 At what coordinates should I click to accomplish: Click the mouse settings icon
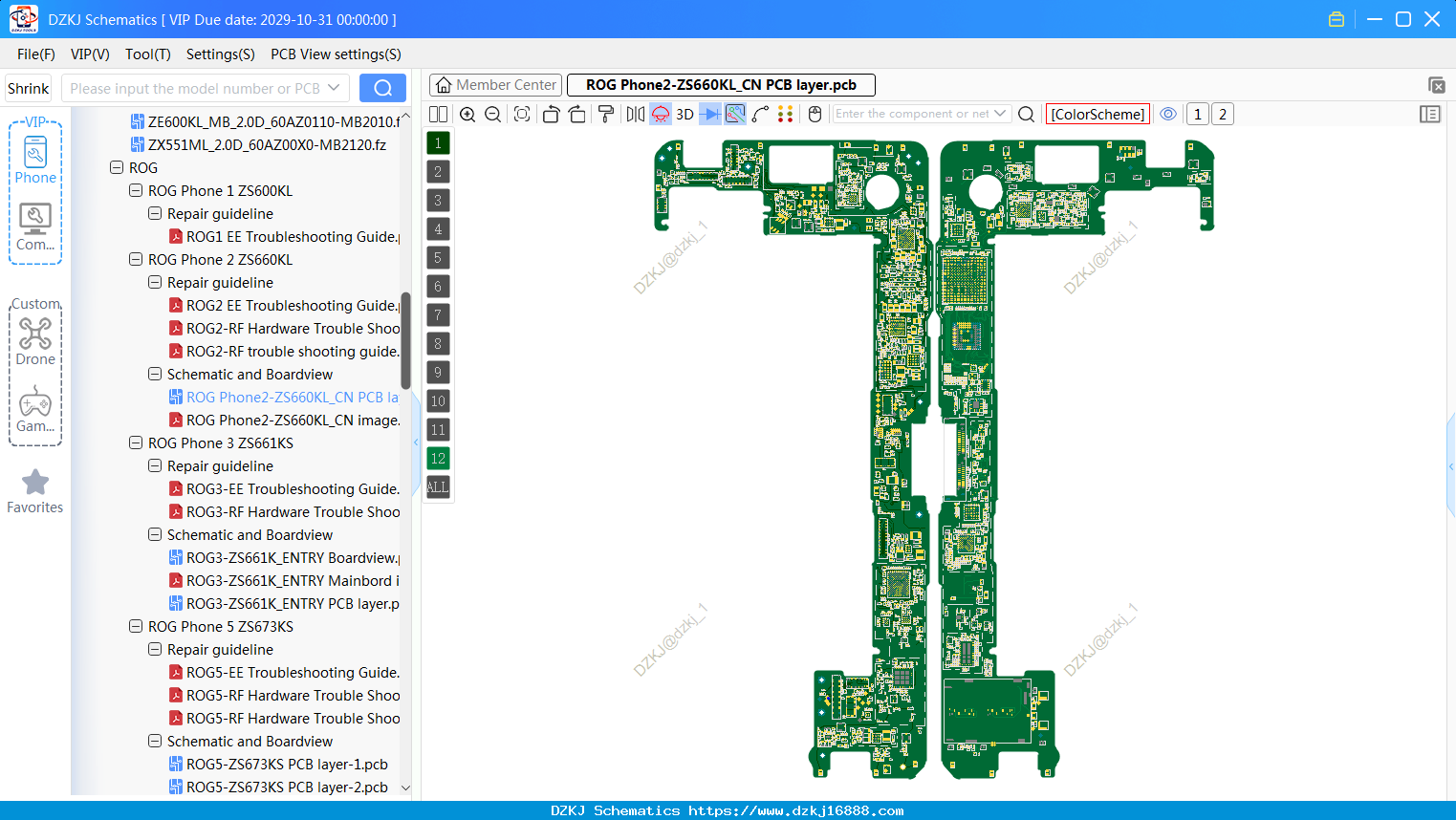tap(815, 115)
